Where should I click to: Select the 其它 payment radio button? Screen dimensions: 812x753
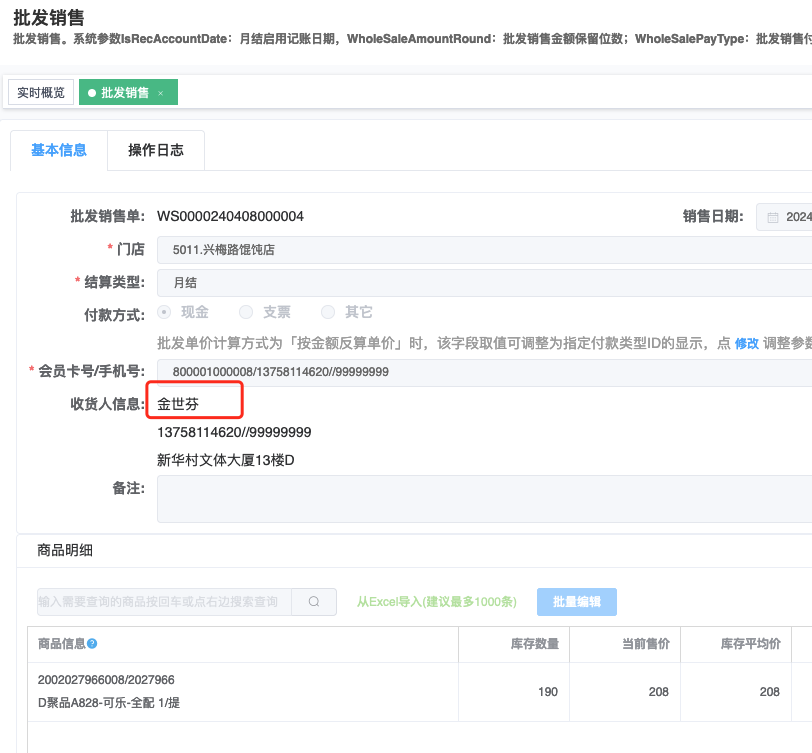coord(328,312)
